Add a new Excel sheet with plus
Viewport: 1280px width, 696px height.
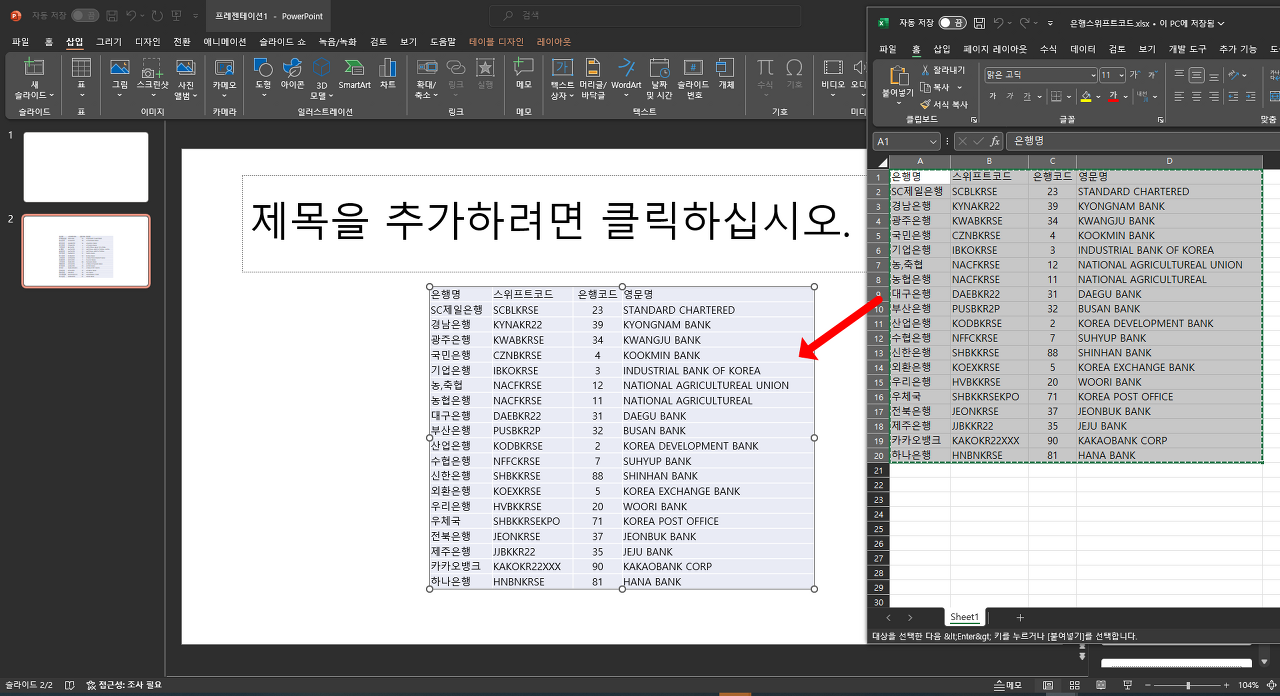coord(1020,617)
